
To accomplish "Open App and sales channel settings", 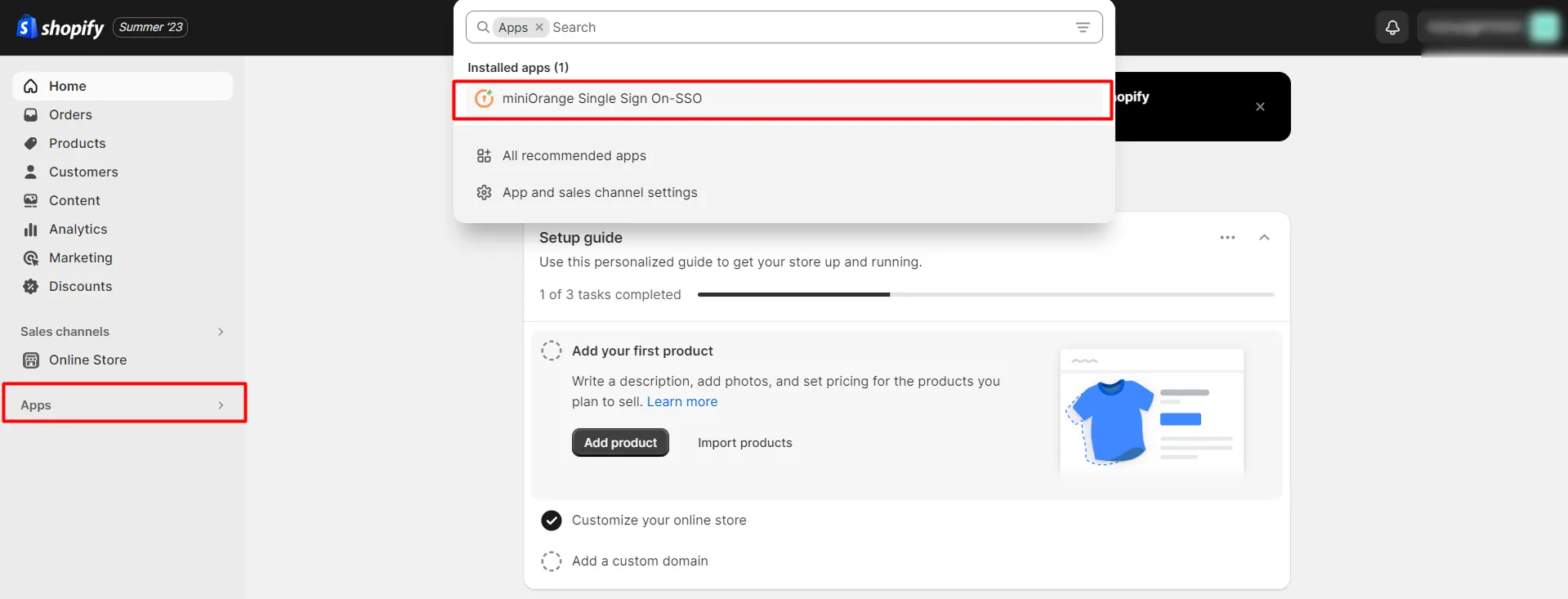I will point(600,192).
